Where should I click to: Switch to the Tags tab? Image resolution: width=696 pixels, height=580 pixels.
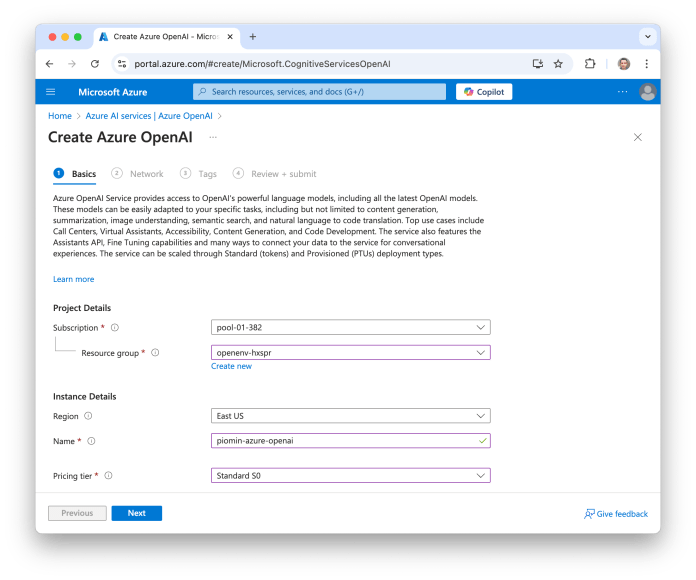point(198,174)
